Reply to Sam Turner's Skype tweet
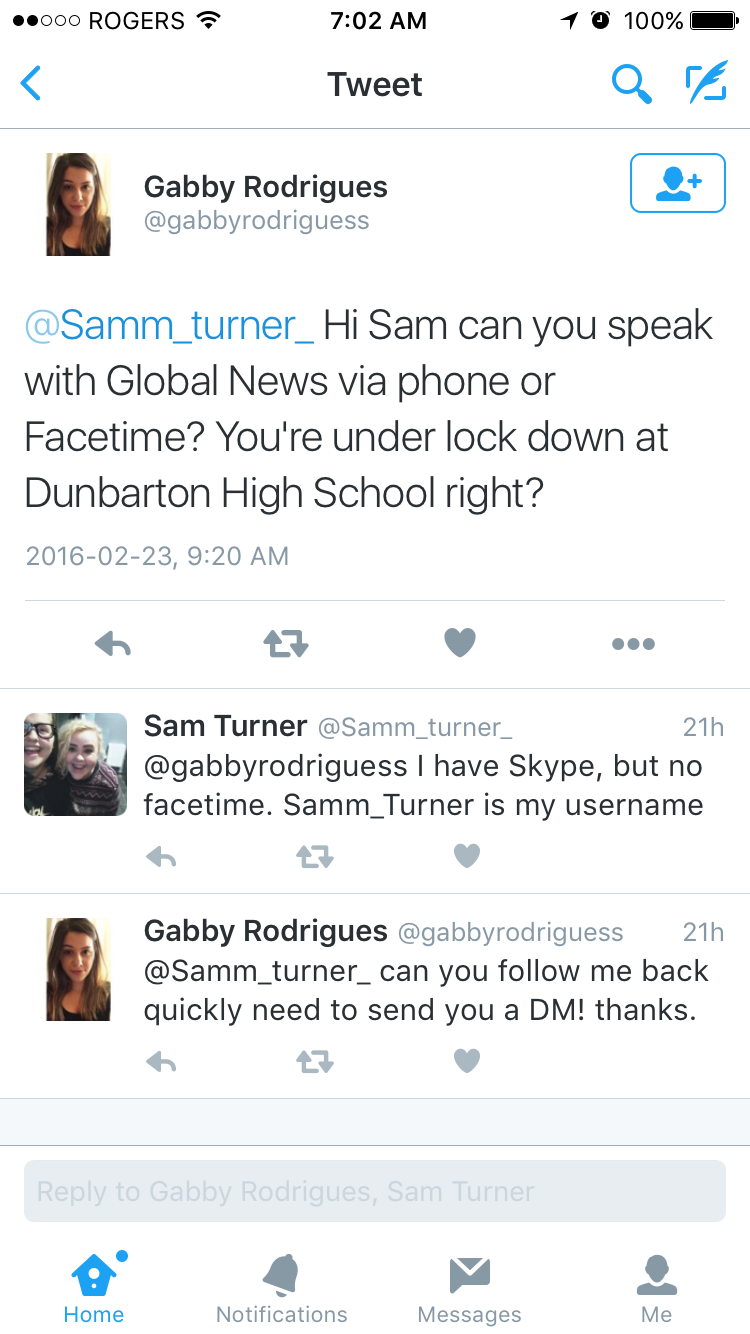This screenshot has height=1334, width=750. tap(161, 856)
